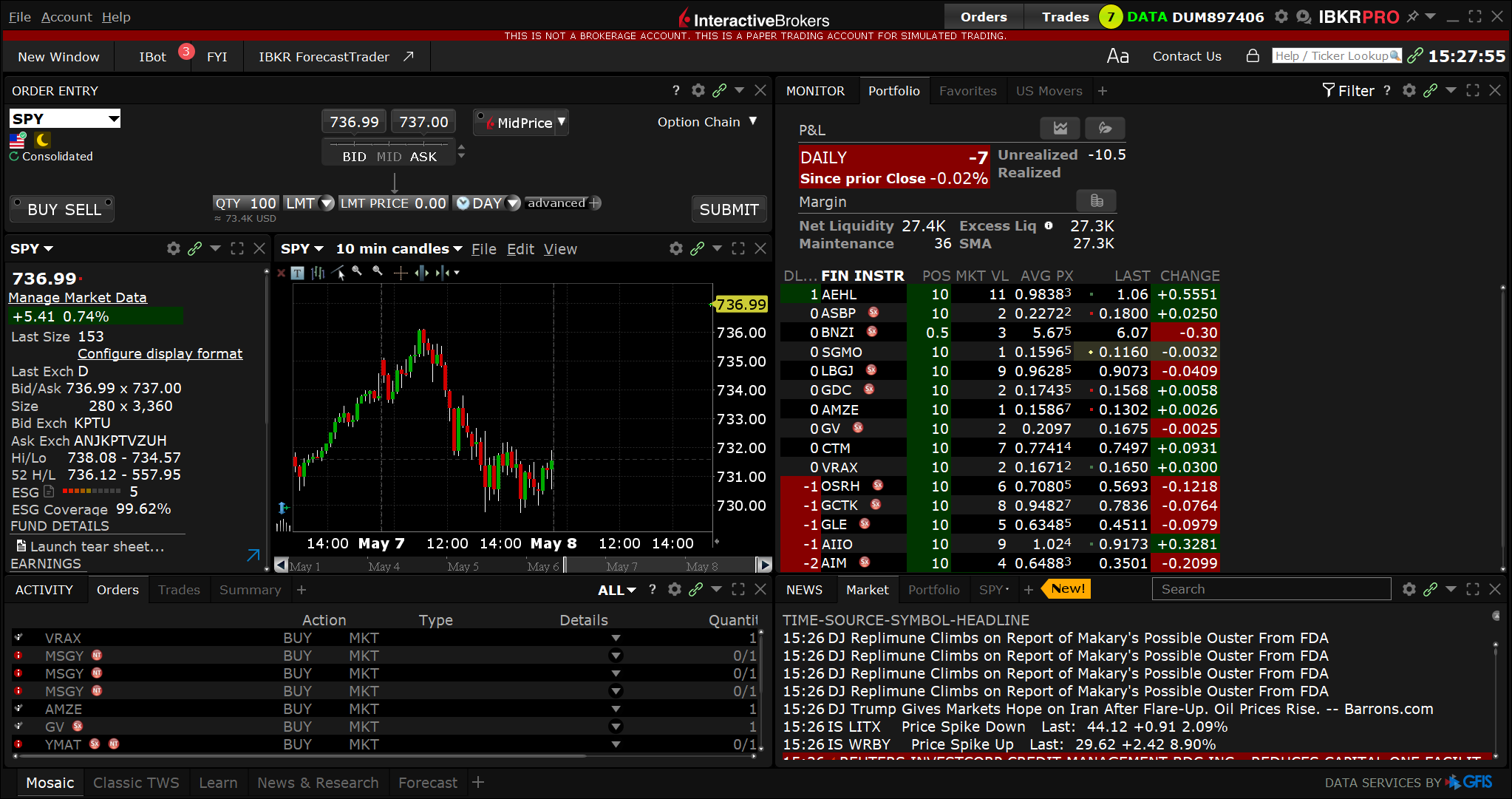Open News panel configuration gear
This screenshot has width=1512, height=799.
pyautogui.click(x=1409, y=589)
